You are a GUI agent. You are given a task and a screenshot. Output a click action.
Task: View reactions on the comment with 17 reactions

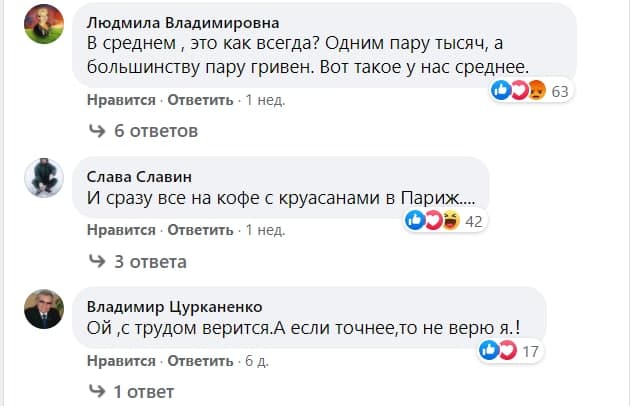(510, 351)
